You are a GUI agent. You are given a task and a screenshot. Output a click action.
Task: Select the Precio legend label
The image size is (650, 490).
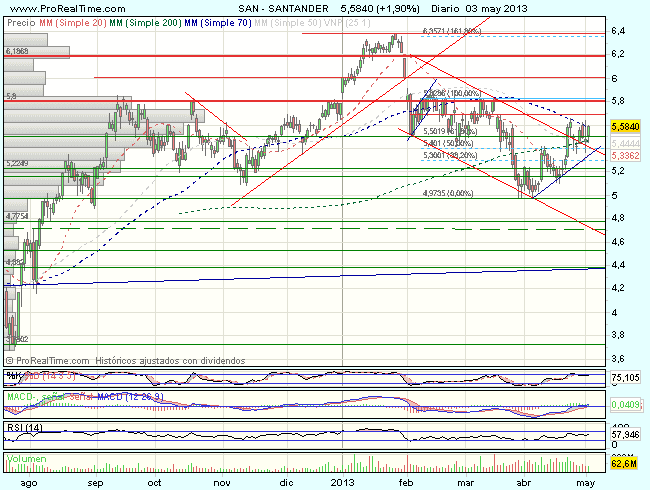click(17, 20)
